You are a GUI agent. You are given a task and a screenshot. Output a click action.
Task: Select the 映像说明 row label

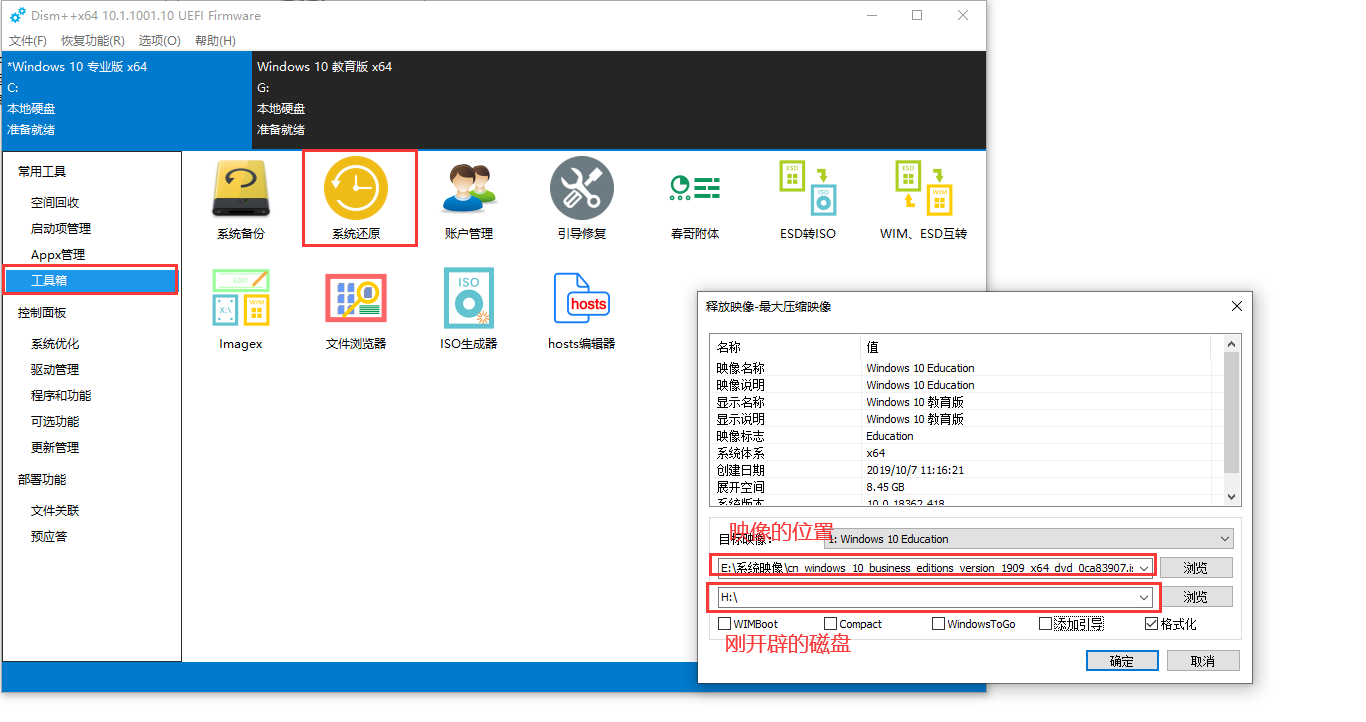[741, 385]
